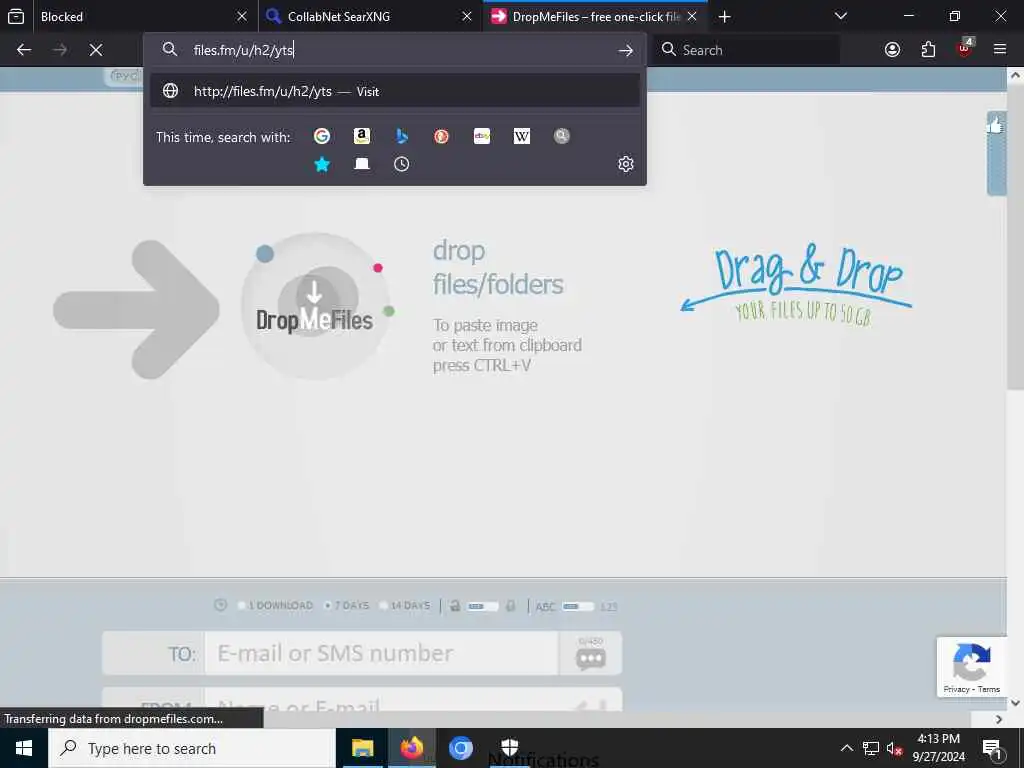This screenshot has height=768, width=1024.
Task: Open the network status tray icon
Action: (x=871, y=748)
